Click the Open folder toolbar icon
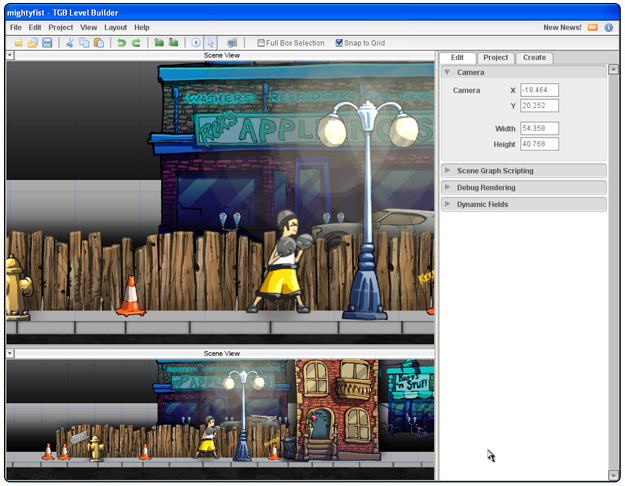This screenshot has width=625, height=486. click(33, 43)
